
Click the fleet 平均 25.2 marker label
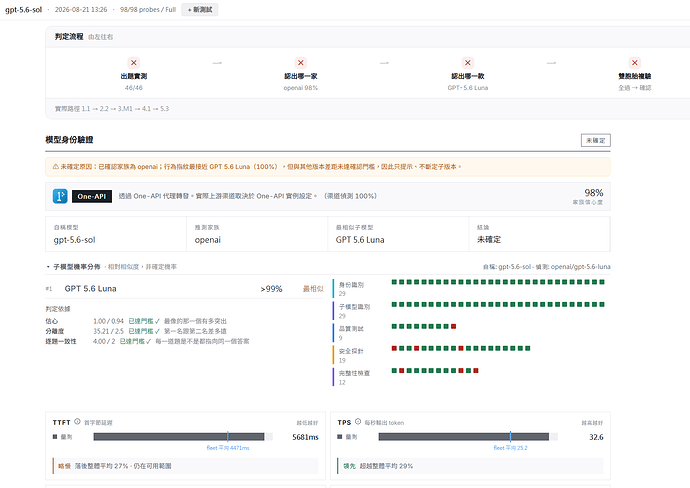(510, 448)
